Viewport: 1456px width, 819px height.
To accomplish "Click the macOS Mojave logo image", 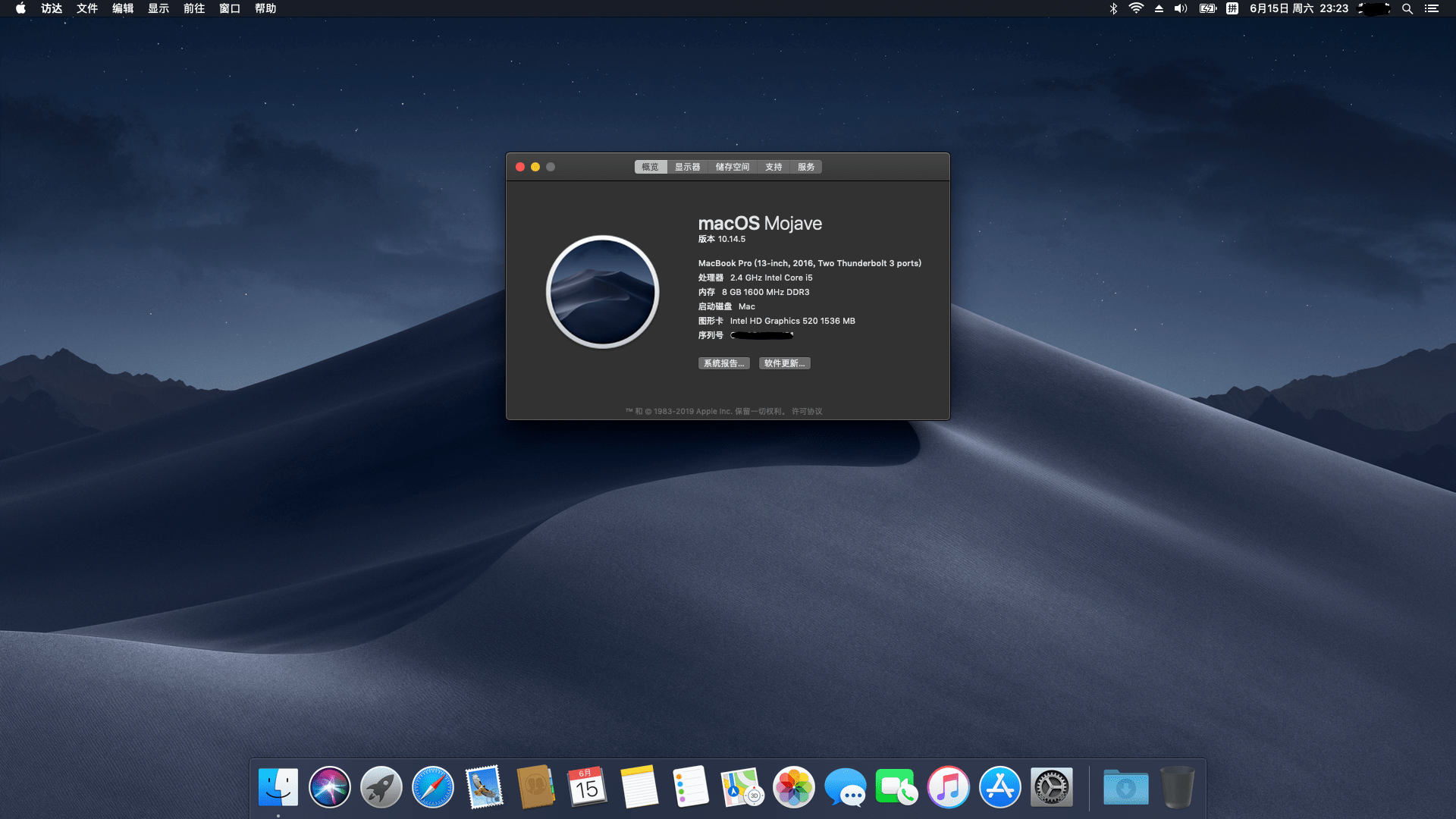I will click(603, 292).
